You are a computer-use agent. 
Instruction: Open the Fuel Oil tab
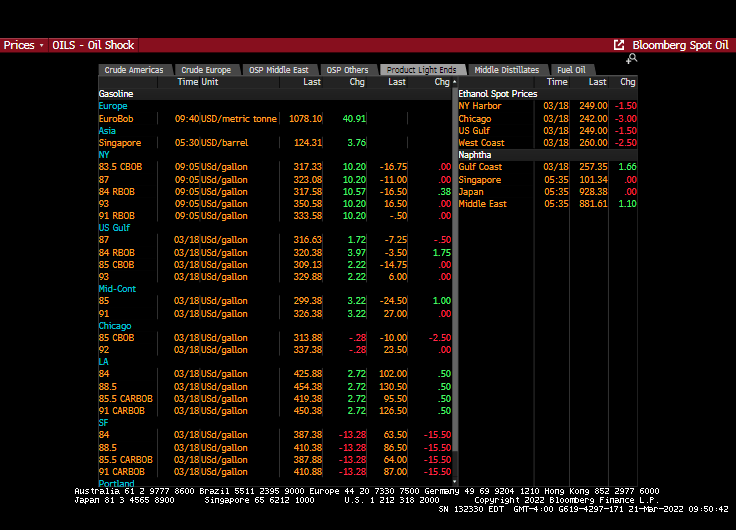tap(572, 70)
